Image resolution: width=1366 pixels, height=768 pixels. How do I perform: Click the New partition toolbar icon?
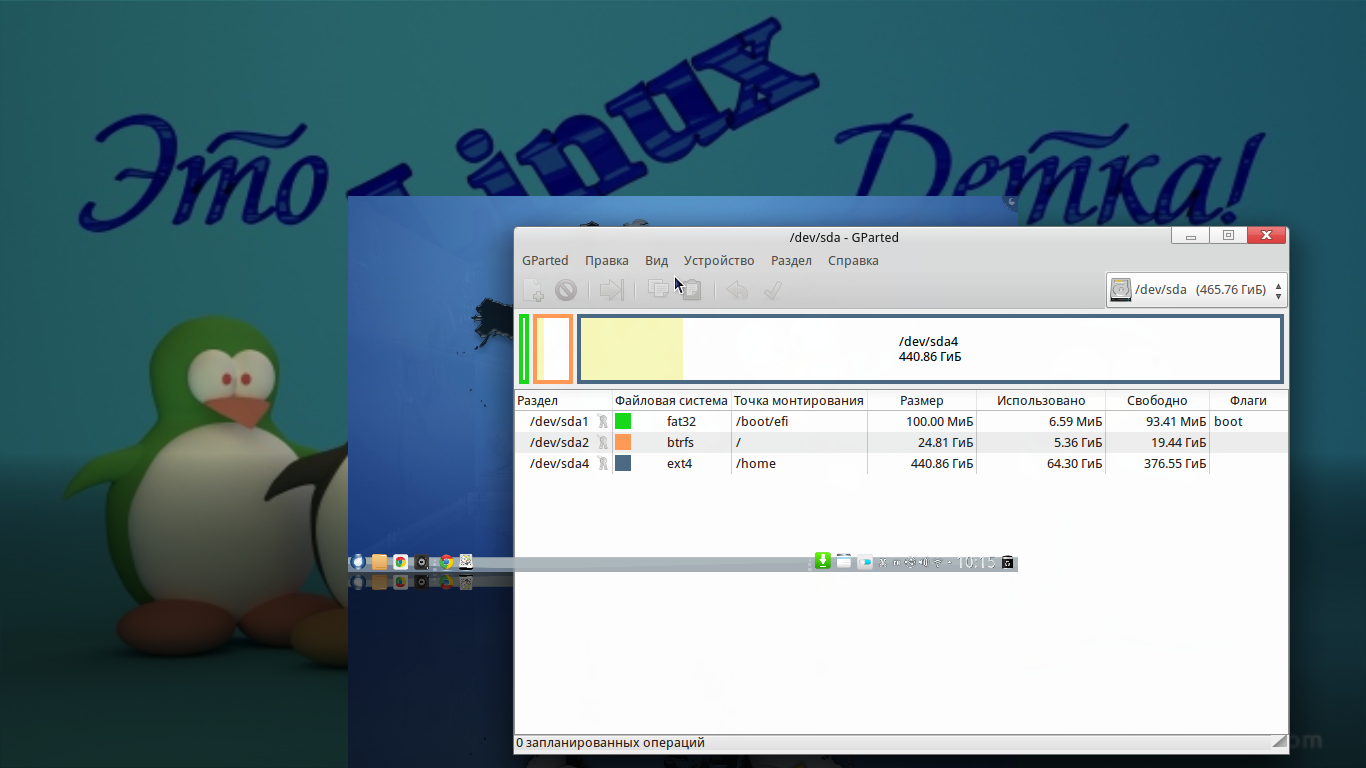tap(533, 290)
